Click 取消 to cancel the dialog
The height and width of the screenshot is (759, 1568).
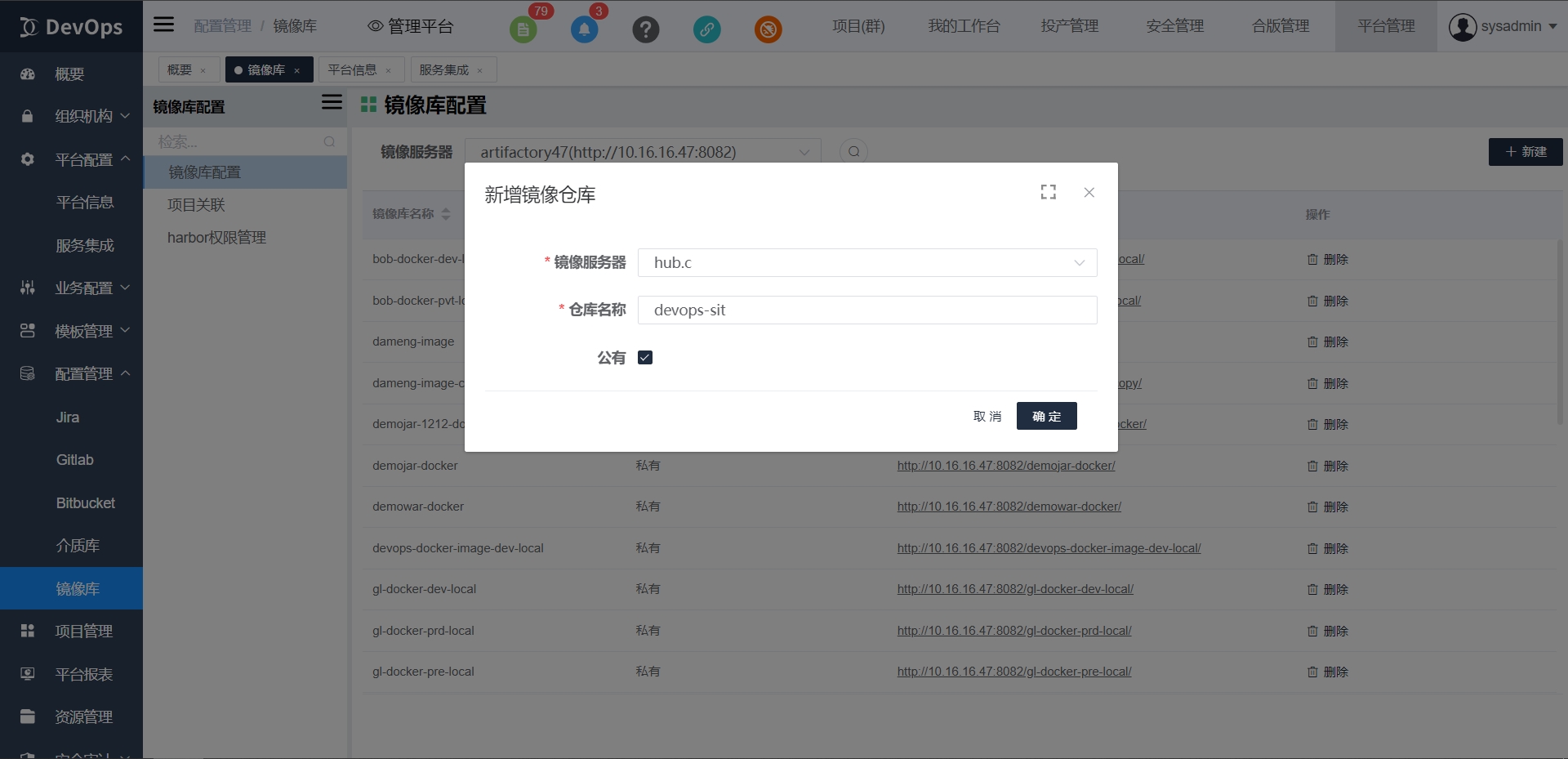click(x=987, y=417)
